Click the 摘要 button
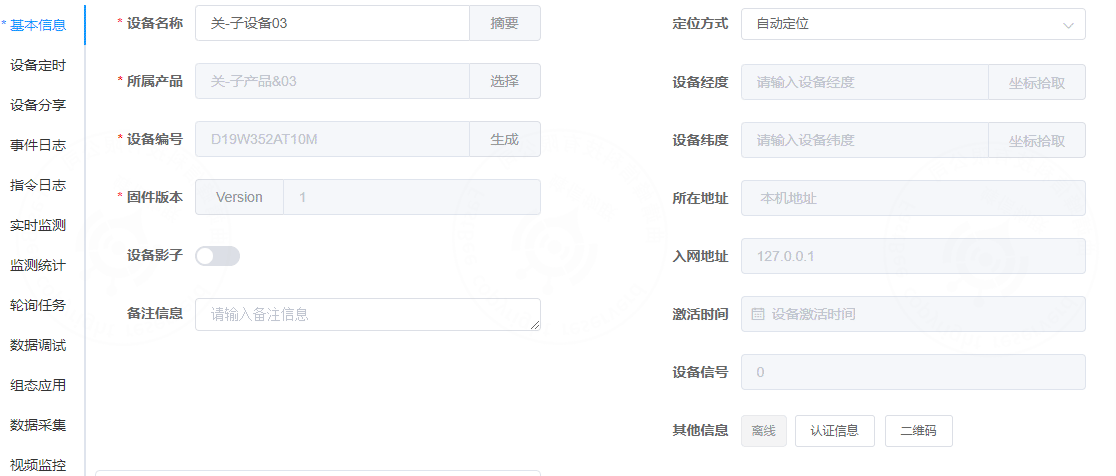 (x=505, y=23)
